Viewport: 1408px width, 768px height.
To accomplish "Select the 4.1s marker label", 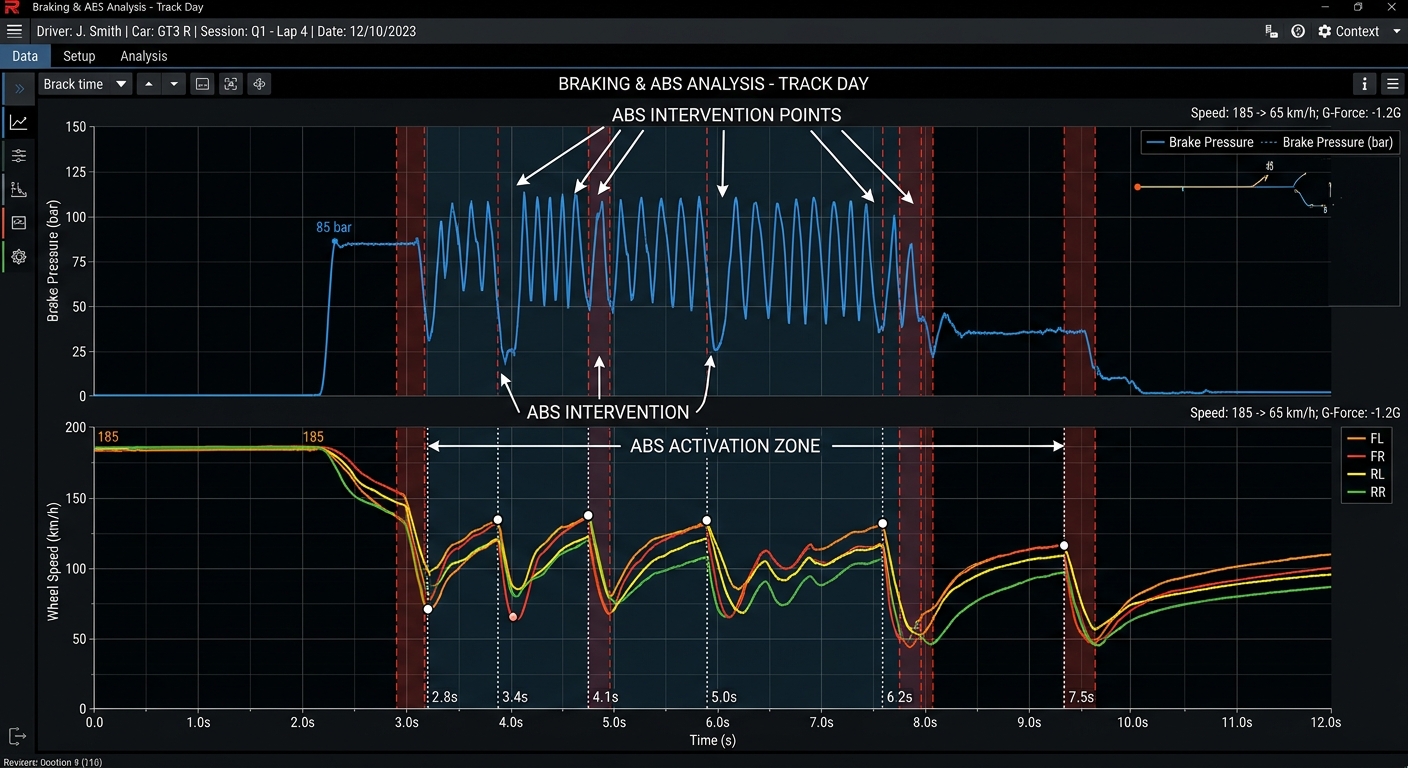I will [x=605, y=697].
